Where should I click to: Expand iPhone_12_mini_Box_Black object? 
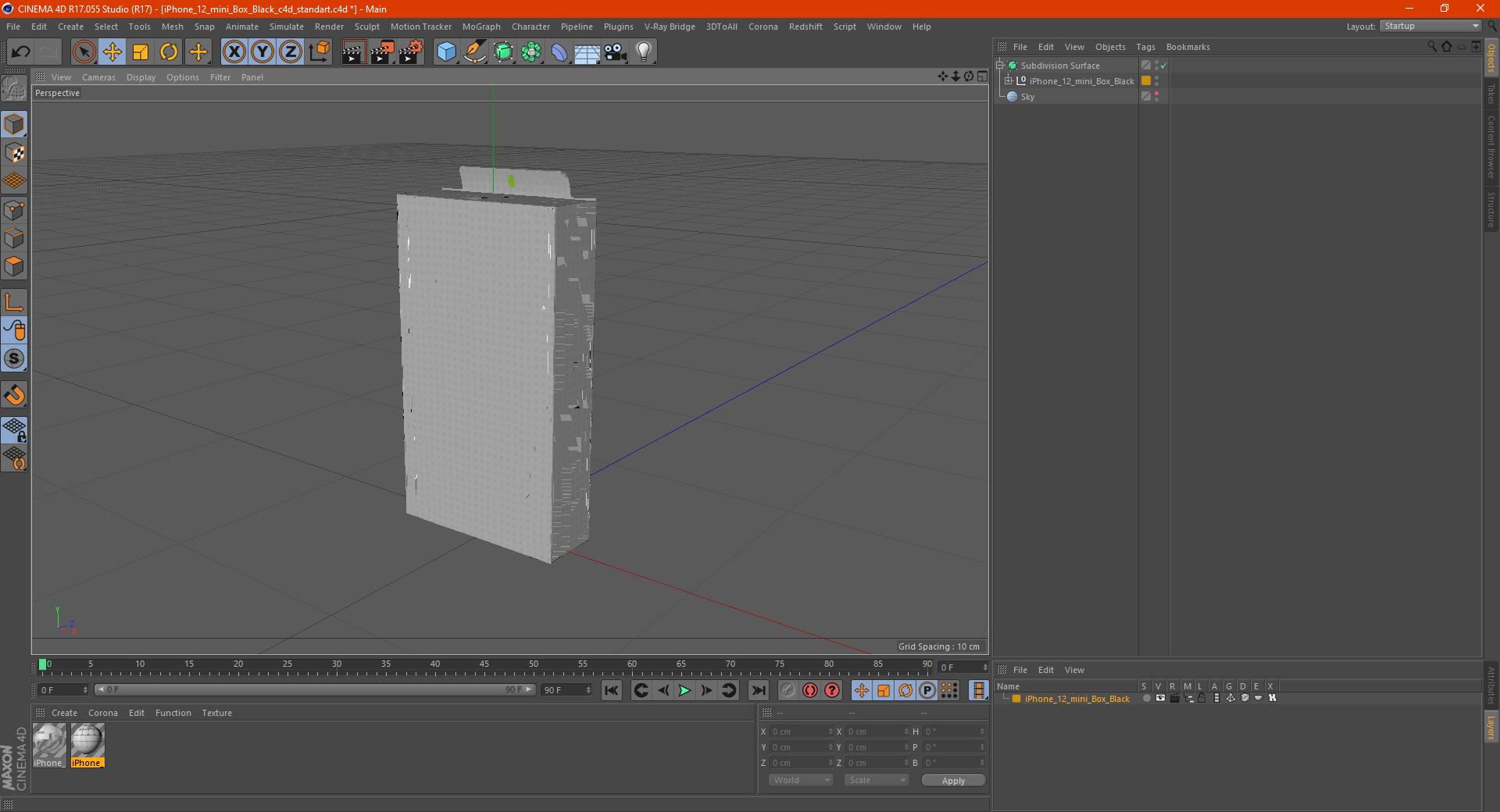pos(1008,81)
